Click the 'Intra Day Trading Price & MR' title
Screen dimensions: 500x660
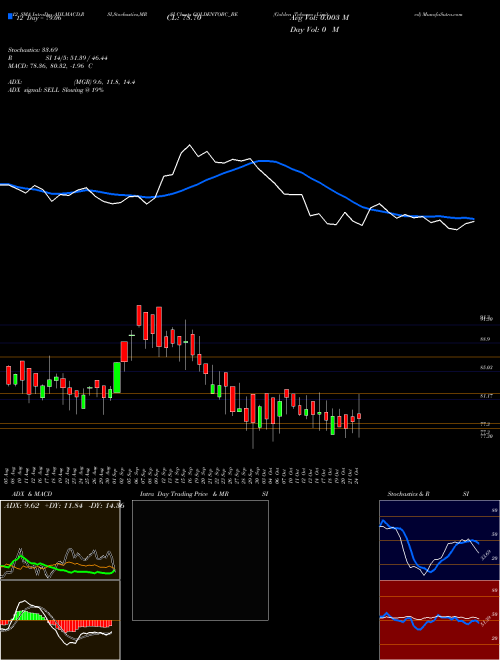pos(184,494)
